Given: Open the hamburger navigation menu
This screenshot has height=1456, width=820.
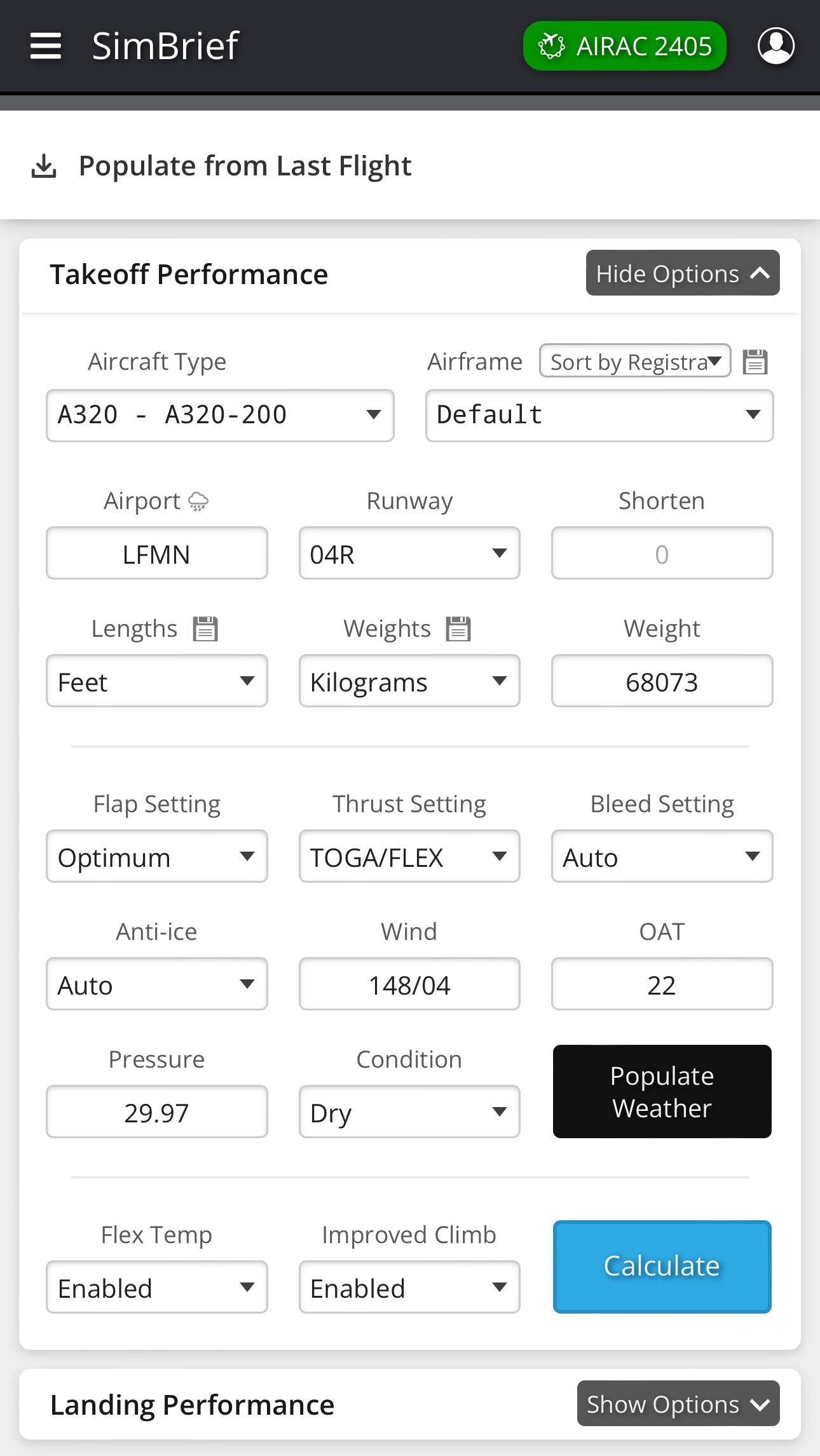Looking at the screenshot, I should (46, 46).
